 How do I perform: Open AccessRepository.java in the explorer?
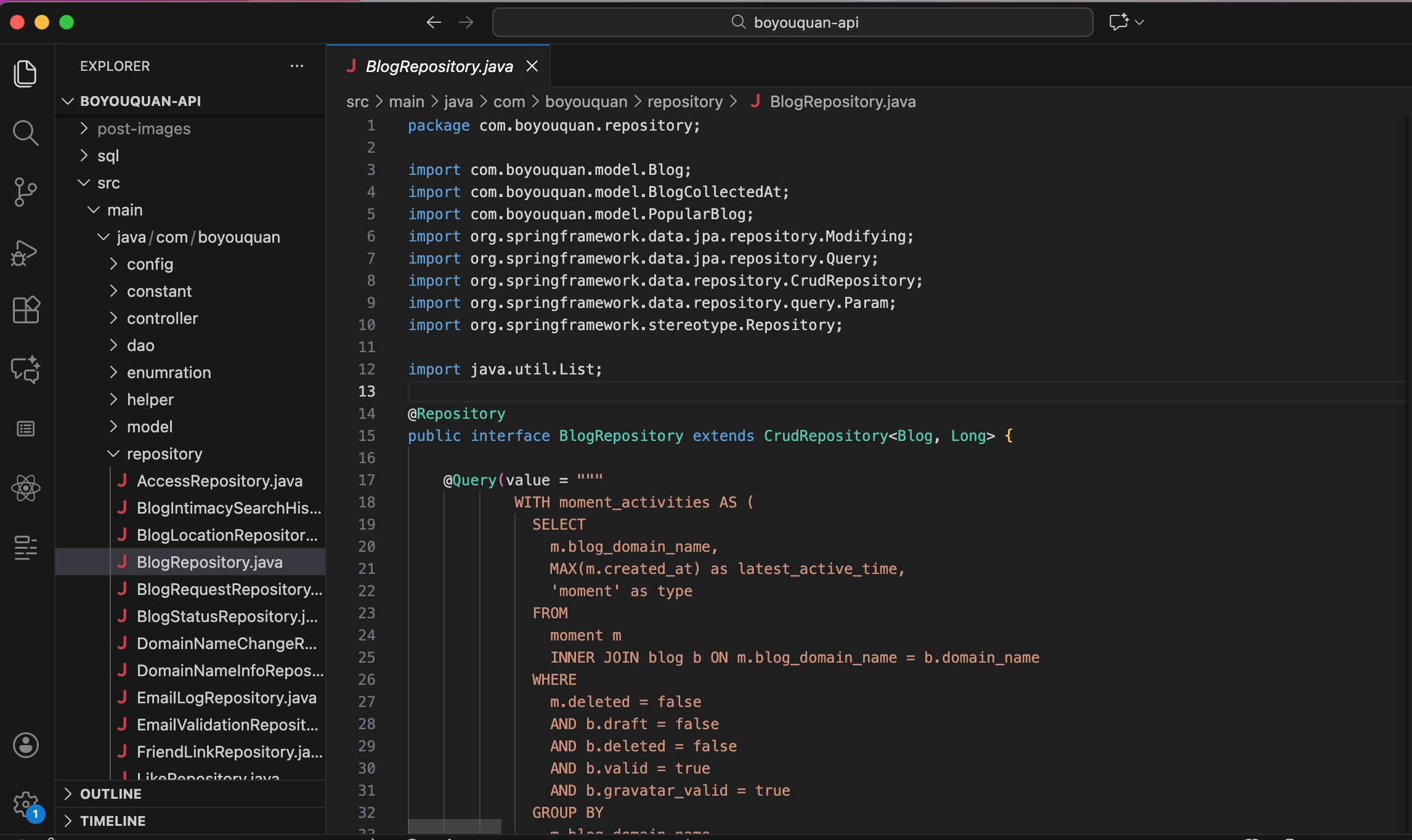(219, 481)
